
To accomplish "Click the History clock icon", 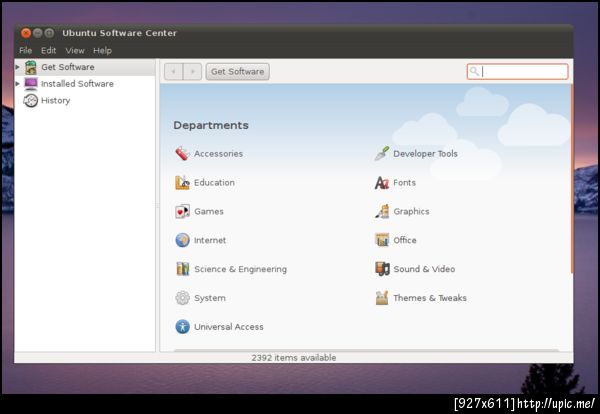I will 31,101.
